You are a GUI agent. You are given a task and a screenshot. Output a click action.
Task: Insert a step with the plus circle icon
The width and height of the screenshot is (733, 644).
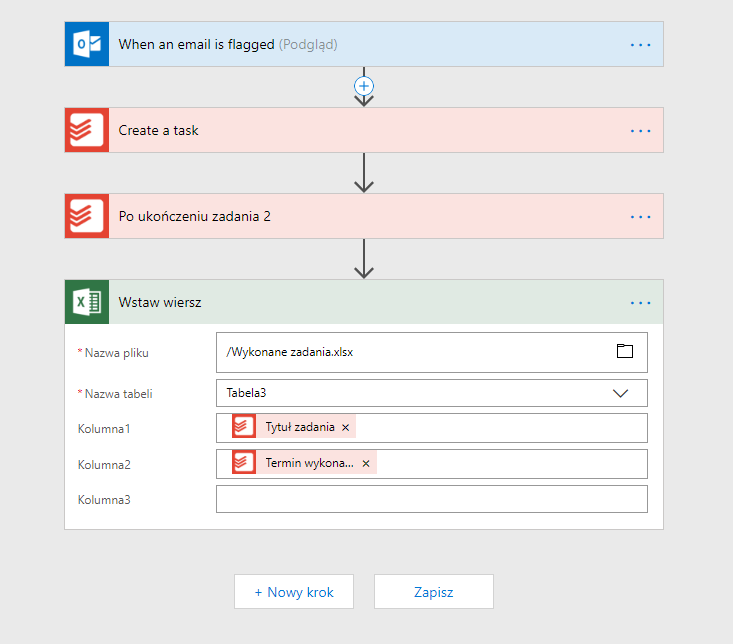pos(364,86)
